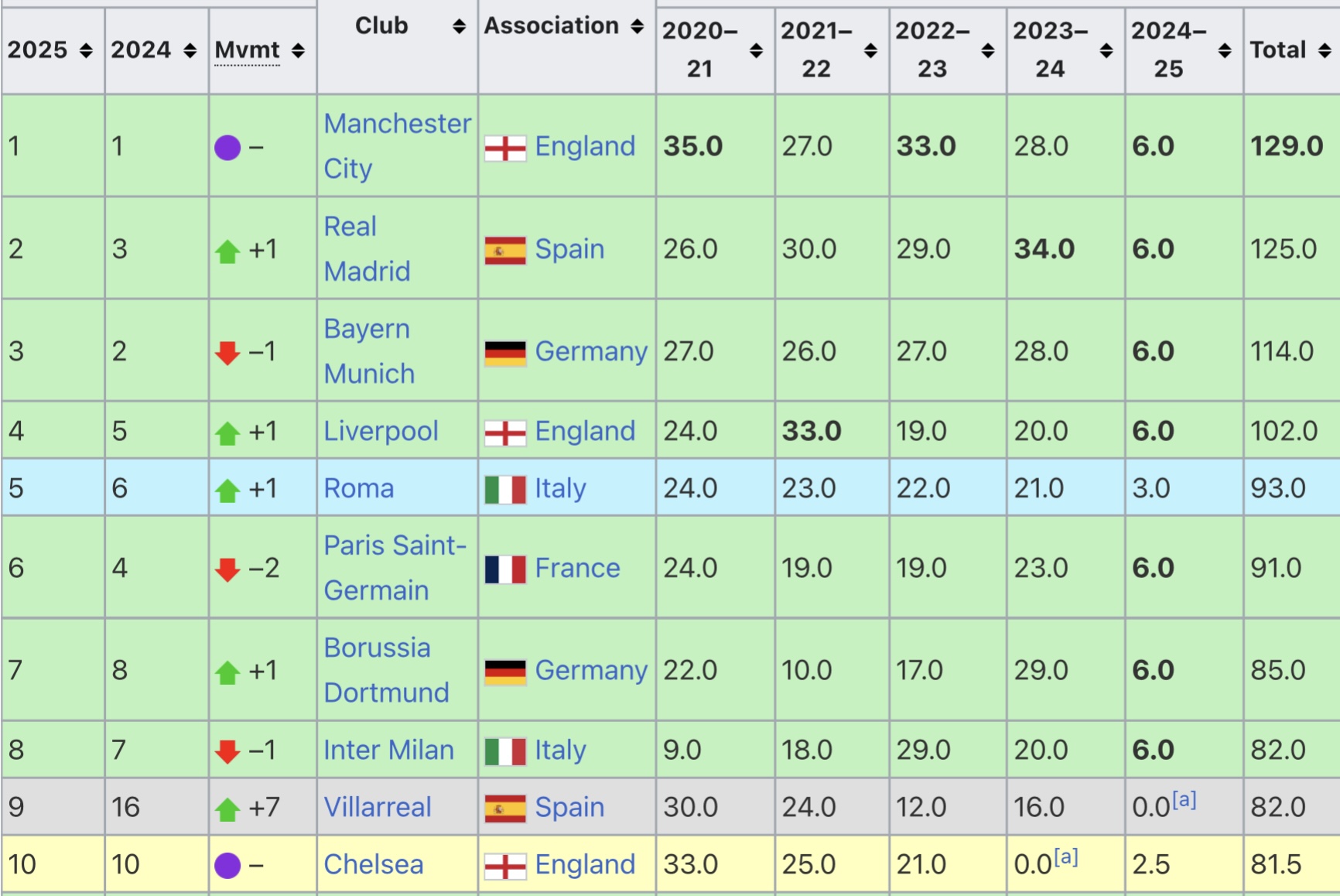Sort by 2021–22 season arrows

[870, 50]
